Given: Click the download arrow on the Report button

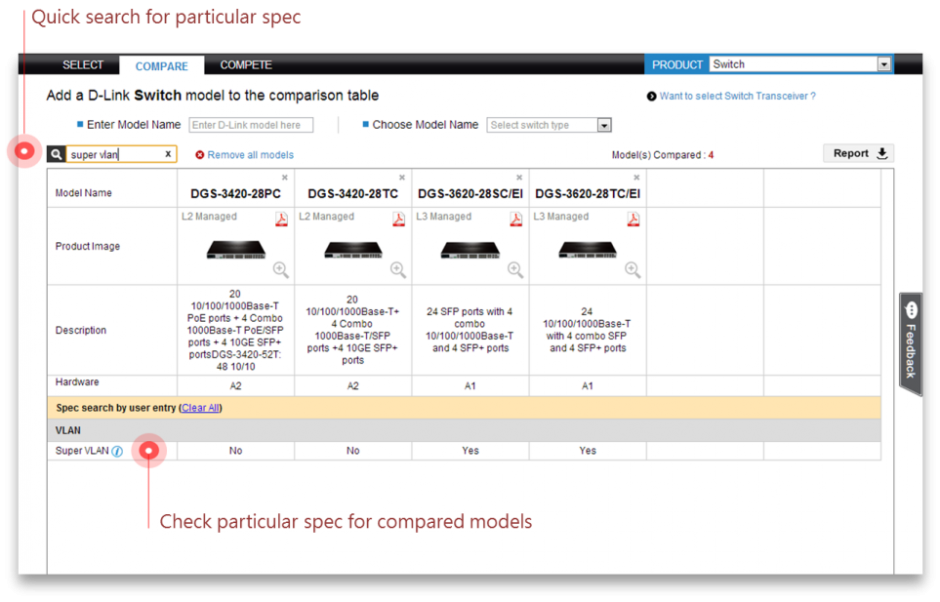Looking at the screenshot, I should tap(882, 153).
